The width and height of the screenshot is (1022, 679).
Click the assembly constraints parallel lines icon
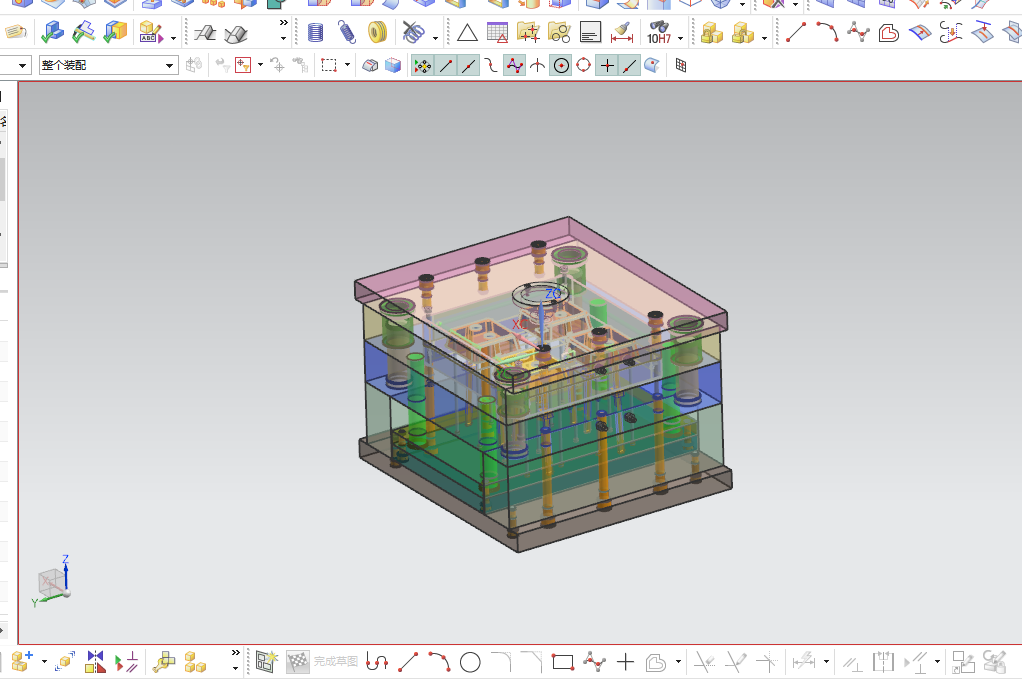(x=126, y=662)
